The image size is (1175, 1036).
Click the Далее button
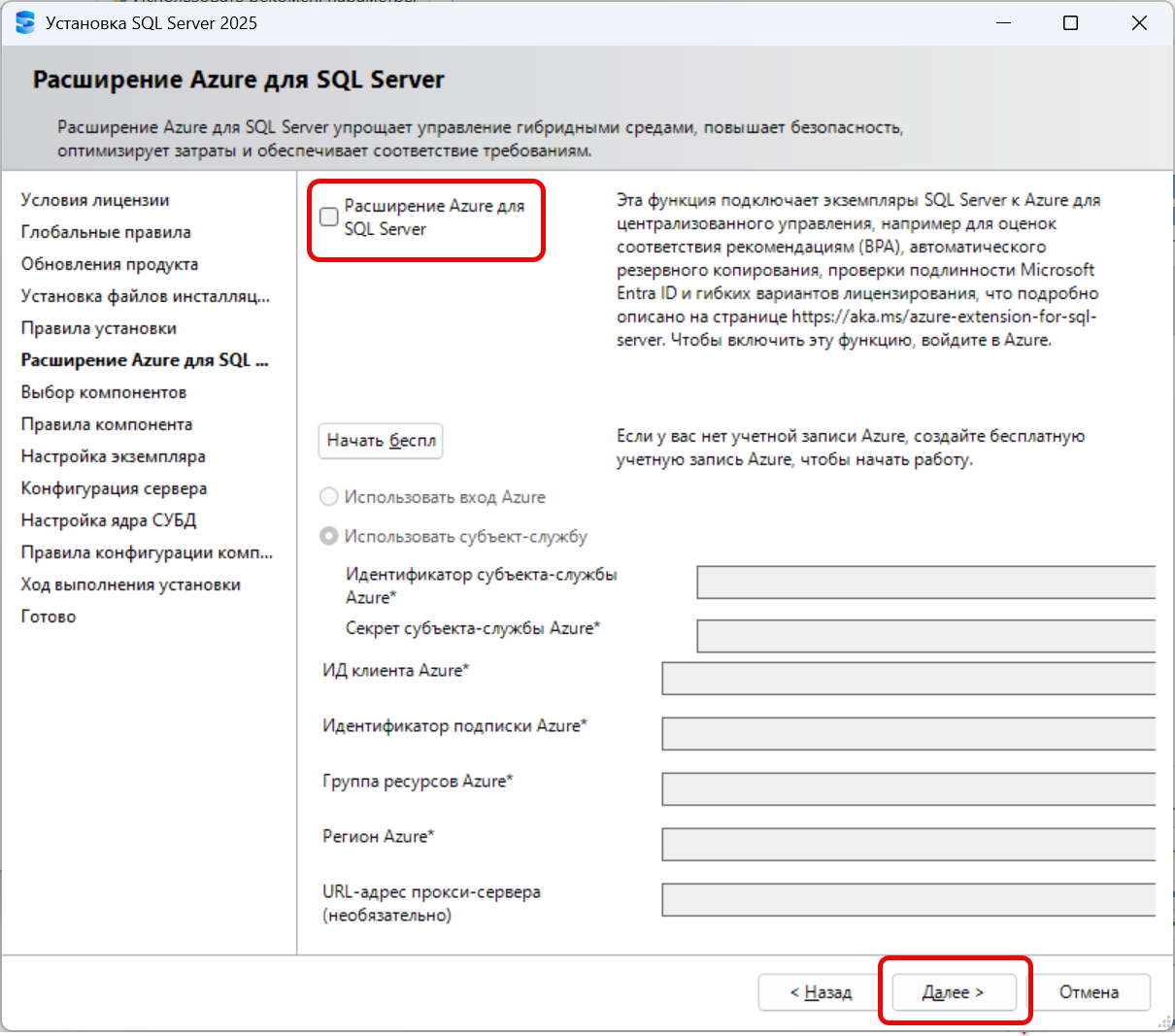pyautogui.click(x=954, y=992)
